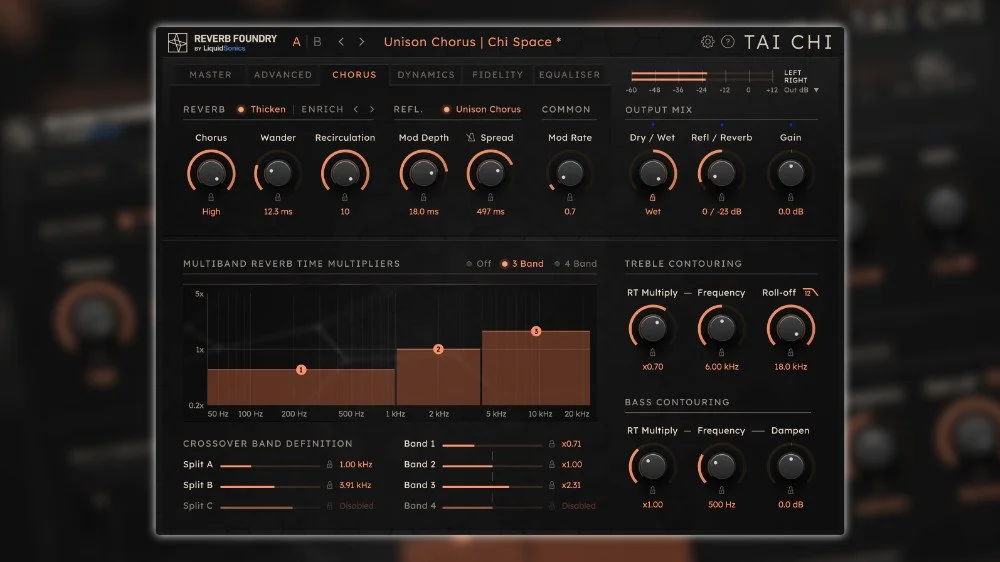Click the Split A value 1.00 kHz

pyautogui.click(x=356, y=464)
